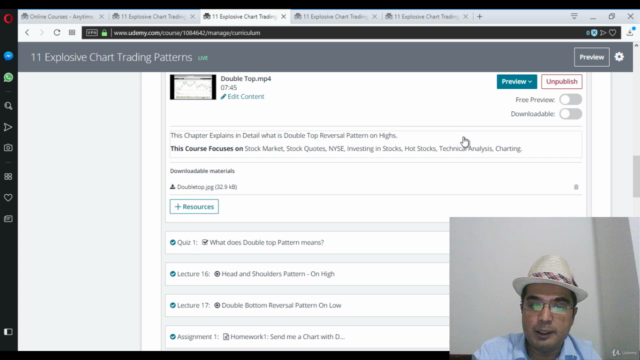This screenshot has width=640, height=360.
Task: Add Resources to the lecture
Action: [x=194, y=207]
